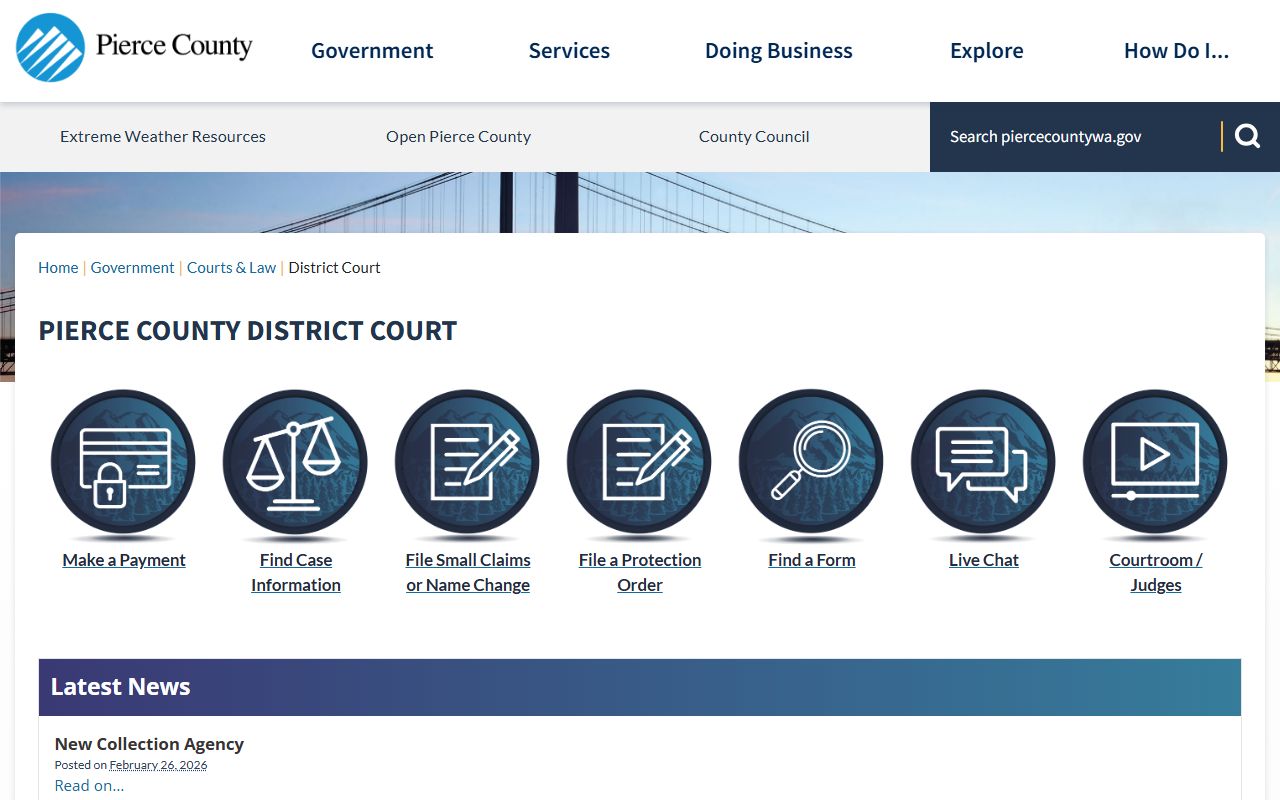Click the File a Protection Order text link
Image resolution: width=1280 pixels, height=800 pixels.
click(x=640, y=572)
